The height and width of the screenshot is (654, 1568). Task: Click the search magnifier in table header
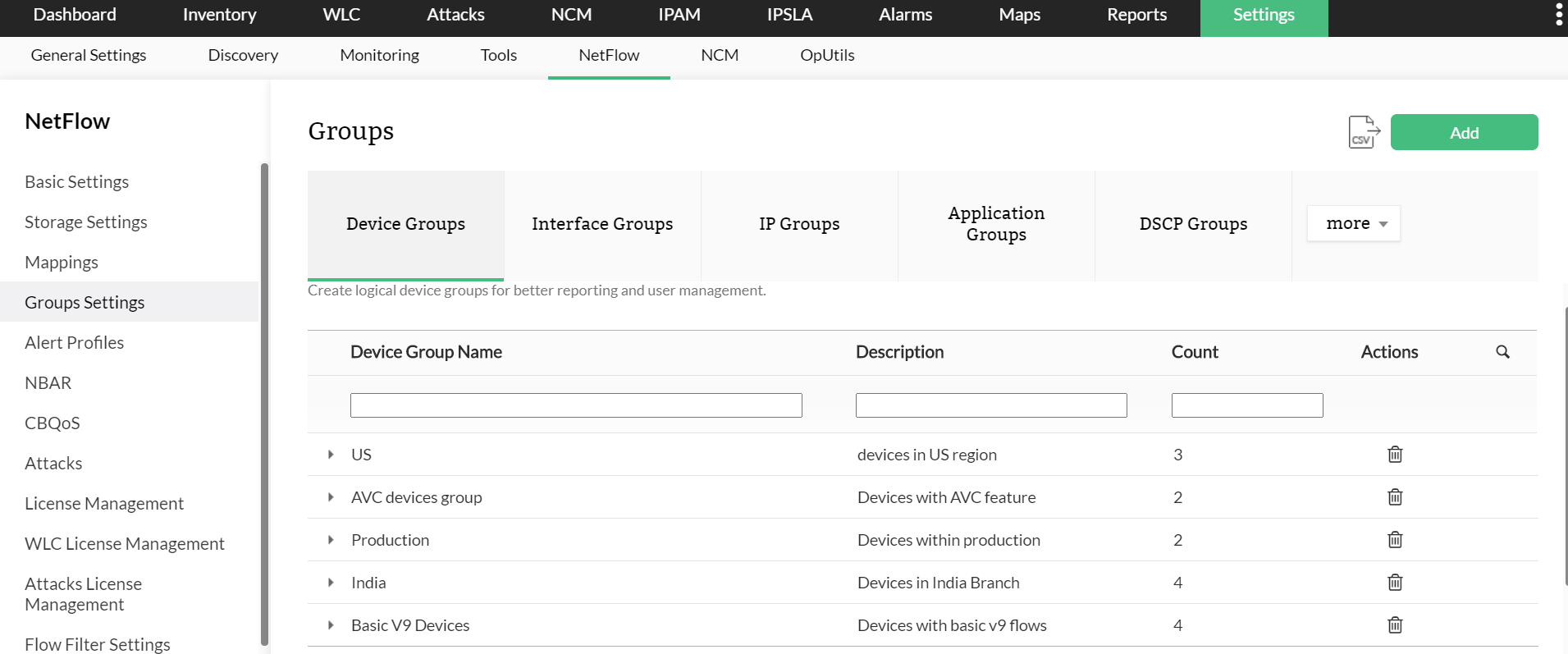coord(1502,352)
